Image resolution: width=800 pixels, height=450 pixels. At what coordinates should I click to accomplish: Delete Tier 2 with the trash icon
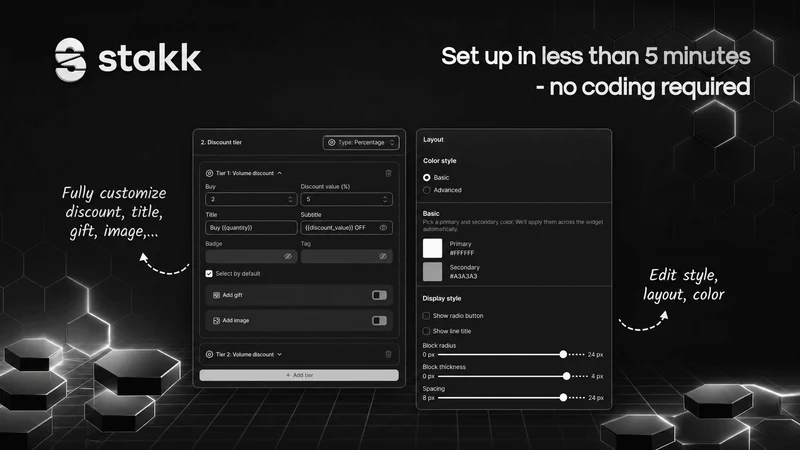pos(388,354)
